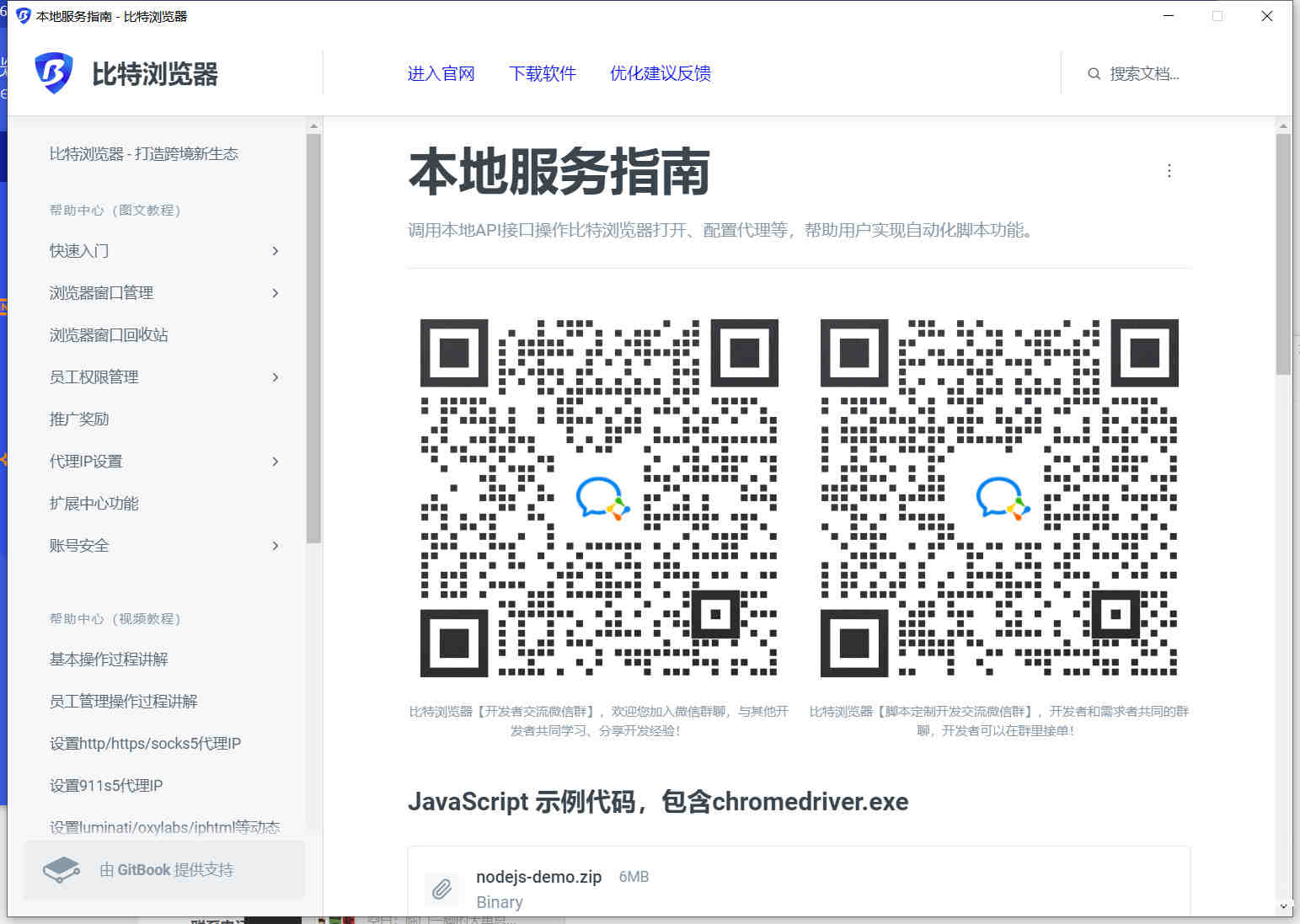Open 下载软件 in top navigation
Screen dimensions: 1300x924
[543, 74]
